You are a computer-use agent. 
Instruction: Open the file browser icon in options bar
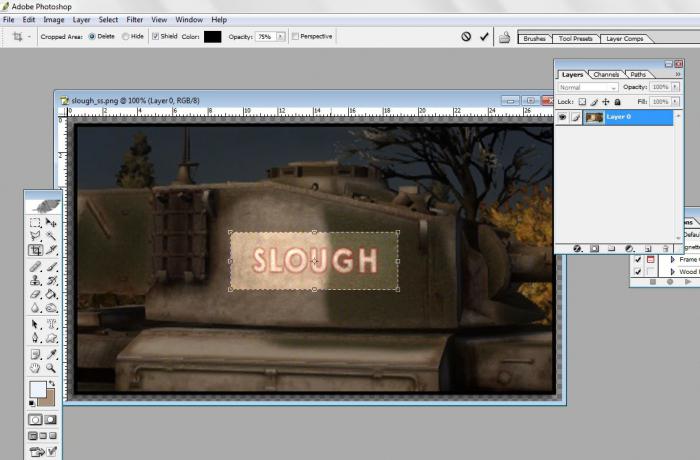pyautogui.click(x=504, y=37)
